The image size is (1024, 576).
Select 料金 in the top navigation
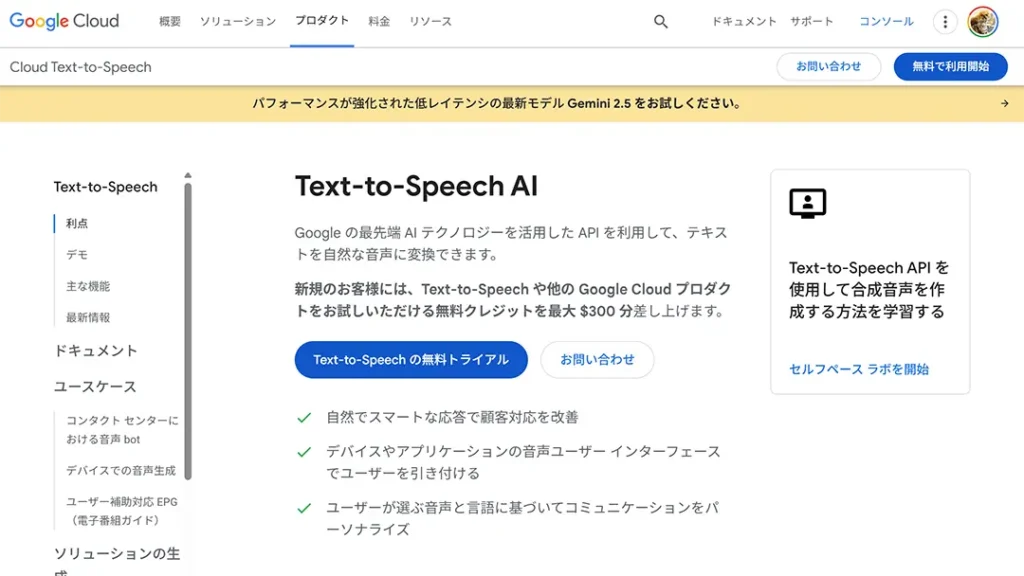click(379, 20)
